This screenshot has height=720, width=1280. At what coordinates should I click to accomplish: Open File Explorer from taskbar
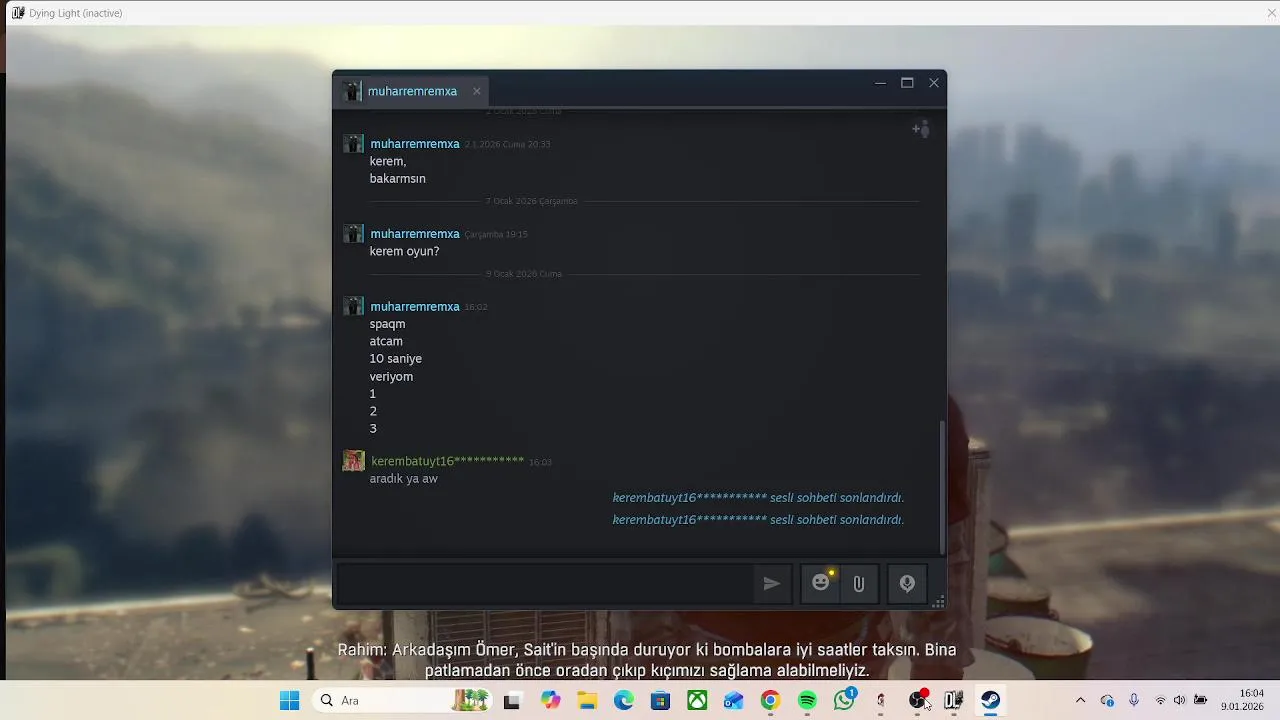coord(587,701)
